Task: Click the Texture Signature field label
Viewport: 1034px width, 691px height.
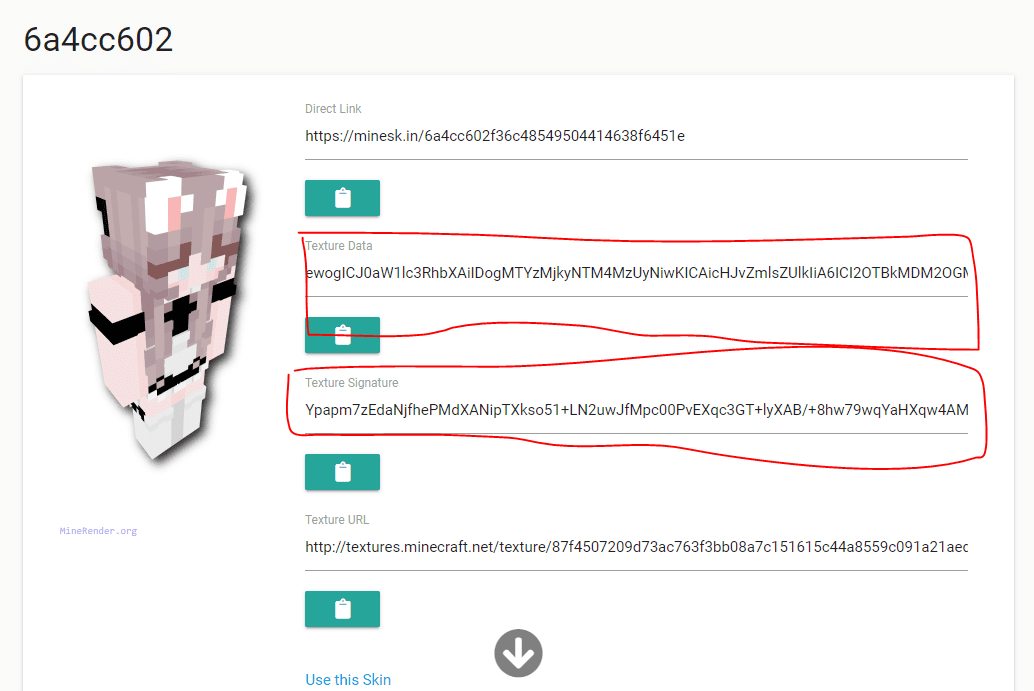Action: pyautogui.click(x=351, y=383)
